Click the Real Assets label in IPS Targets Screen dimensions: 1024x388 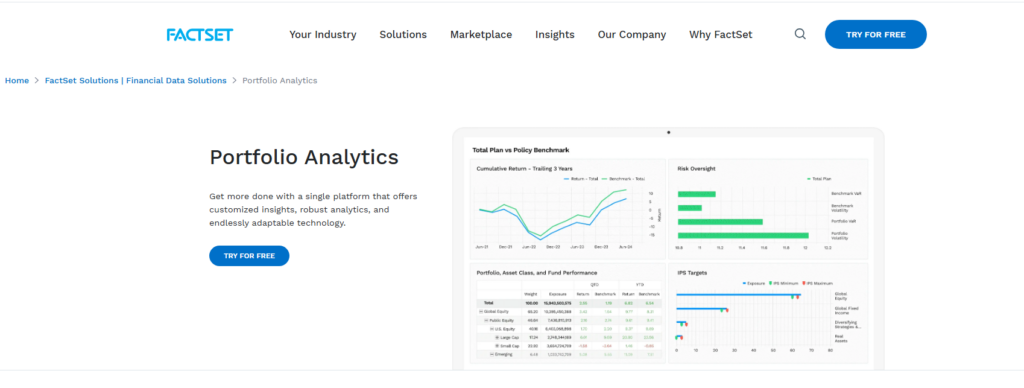[x=841, y=338]
